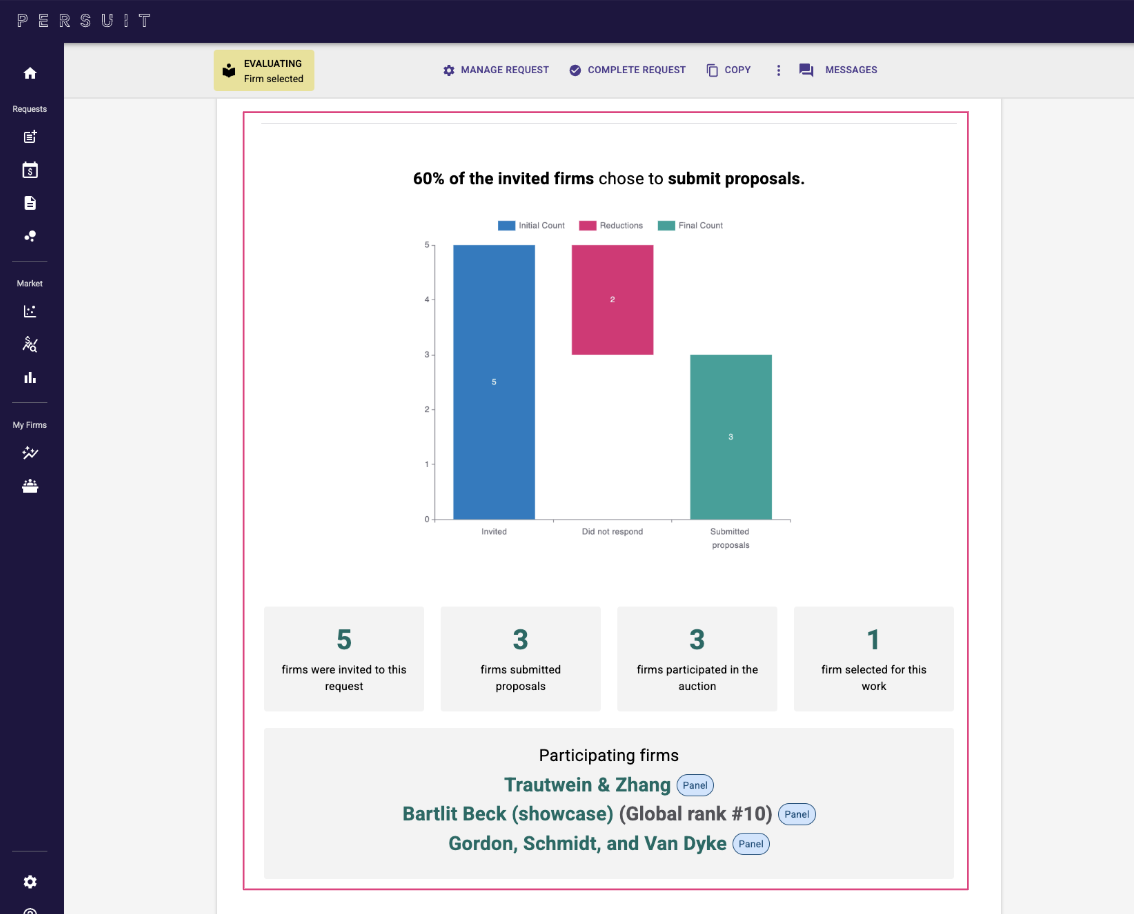1134x914 pixels.
Task: Open the group of people icon
Action: coord(30,486)
